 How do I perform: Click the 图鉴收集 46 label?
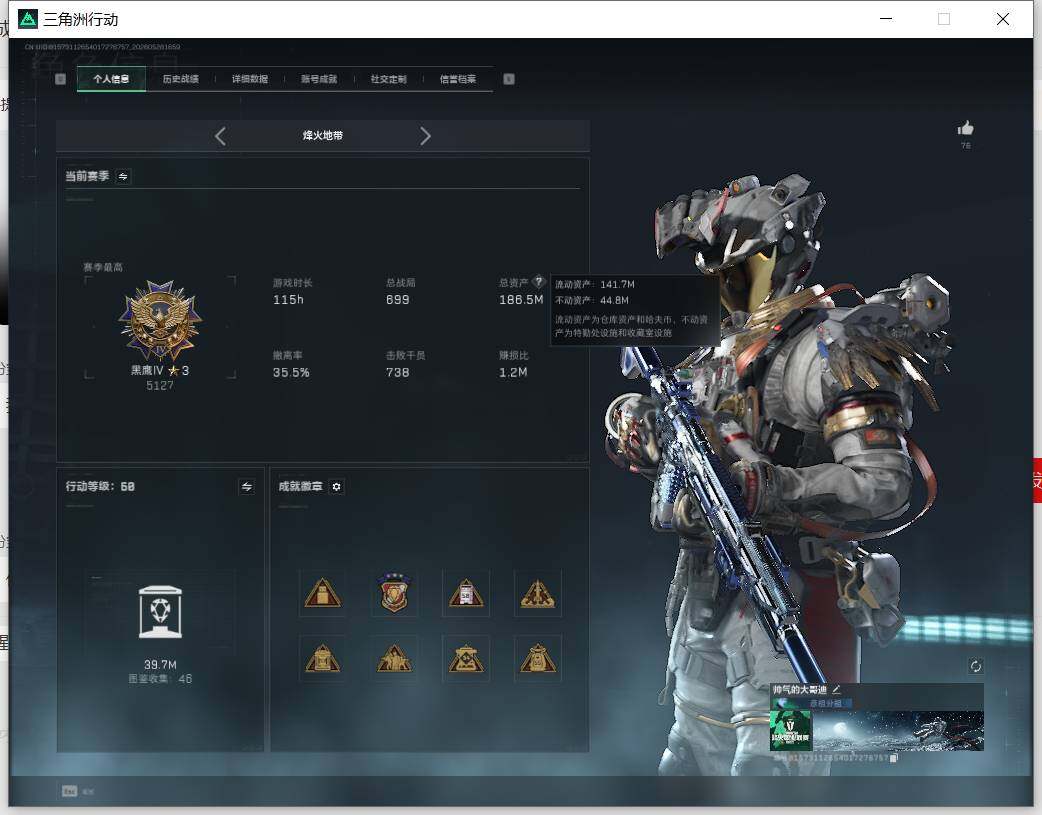coord(160,679)
